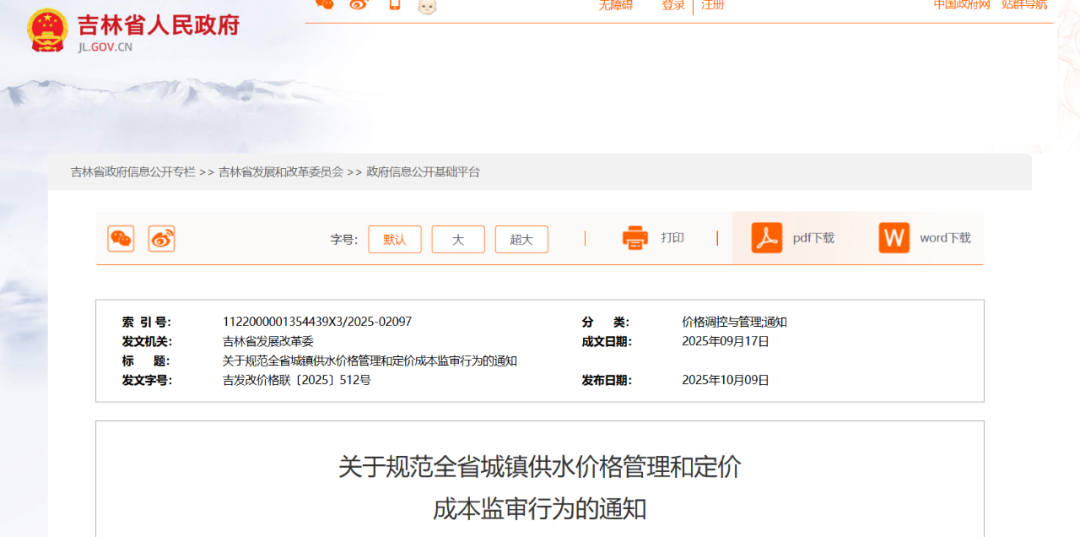Click written date 2025年09月17日
Viewport: 1080px width, 537px height.
(725, 341)
